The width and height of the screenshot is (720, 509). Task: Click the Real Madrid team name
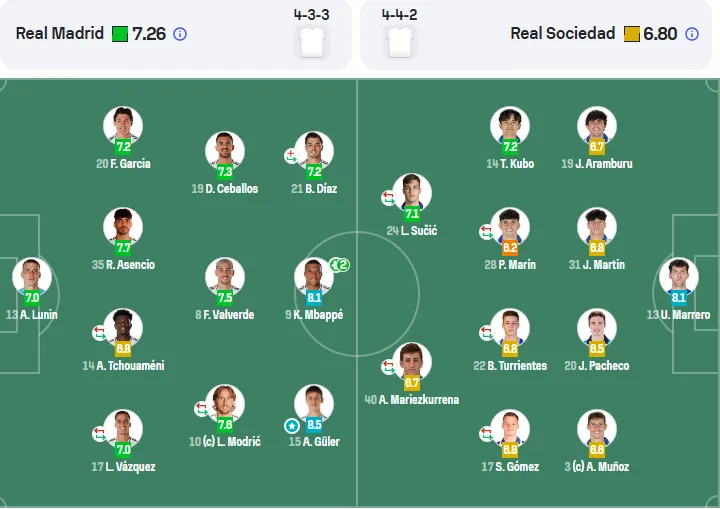click(60, 34)
